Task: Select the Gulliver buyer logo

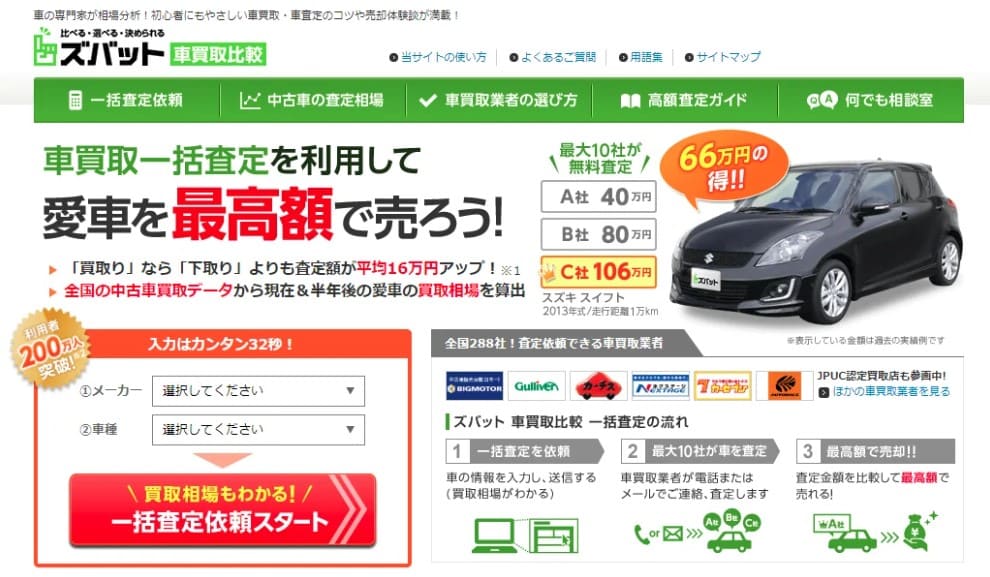Action: pyautogui.click(x=536, y=386)
